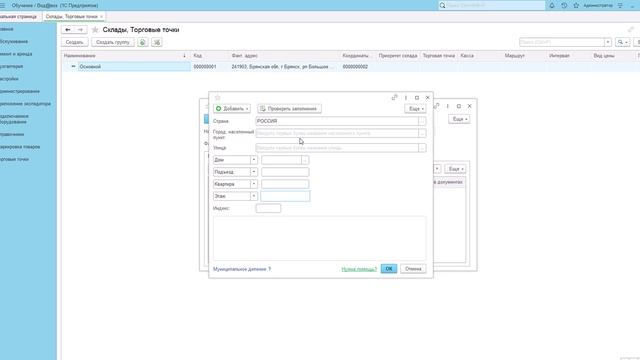The image size is (640, 360).
Task: Focus the Город, населенный пункт field
Action: [x=337, y=133]
